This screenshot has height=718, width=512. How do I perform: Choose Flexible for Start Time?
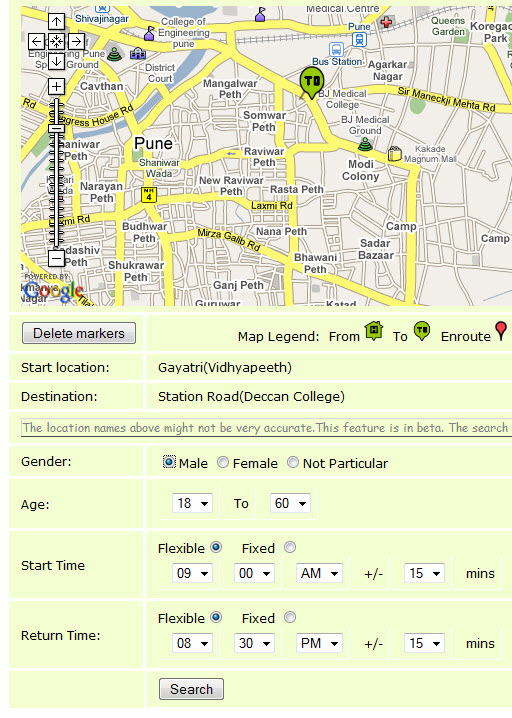(216, 547)
